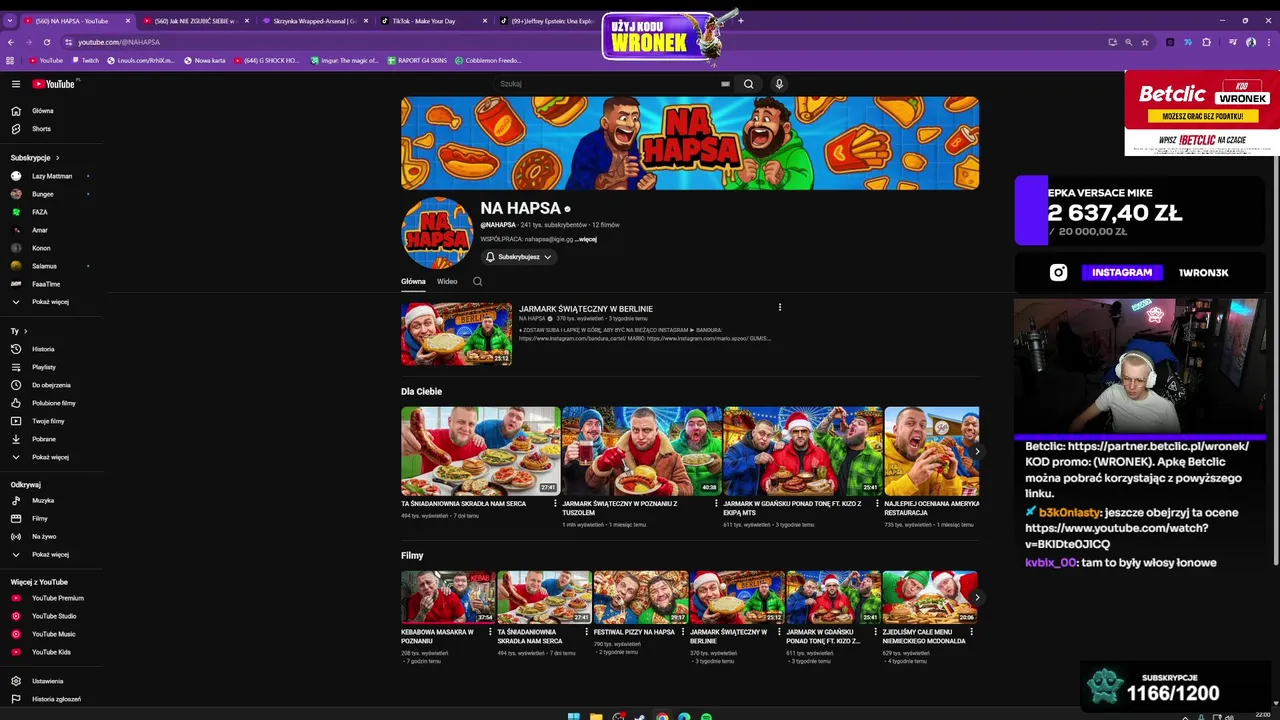The image size is (1280, 720).
Task: Open Lazy Mattman subscription channel
Action: point(51,176)
